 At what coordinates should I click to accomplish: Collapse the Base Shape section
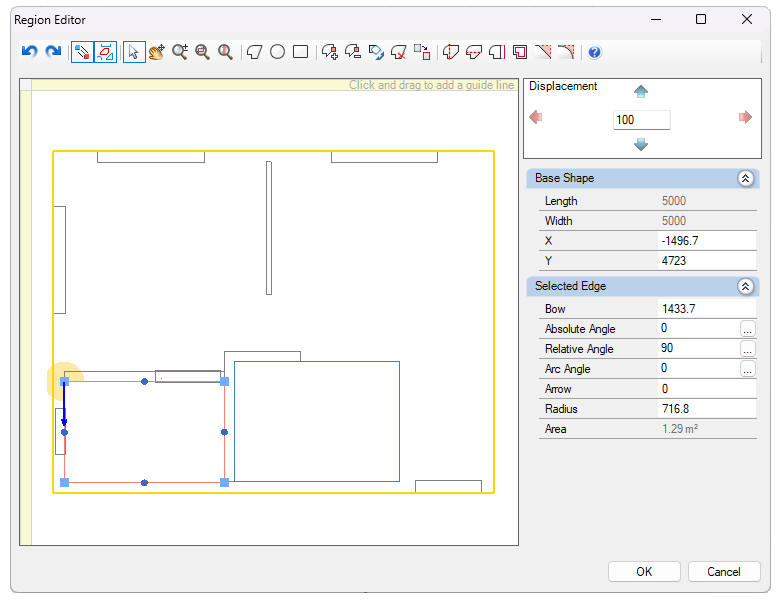pos(746,178)
